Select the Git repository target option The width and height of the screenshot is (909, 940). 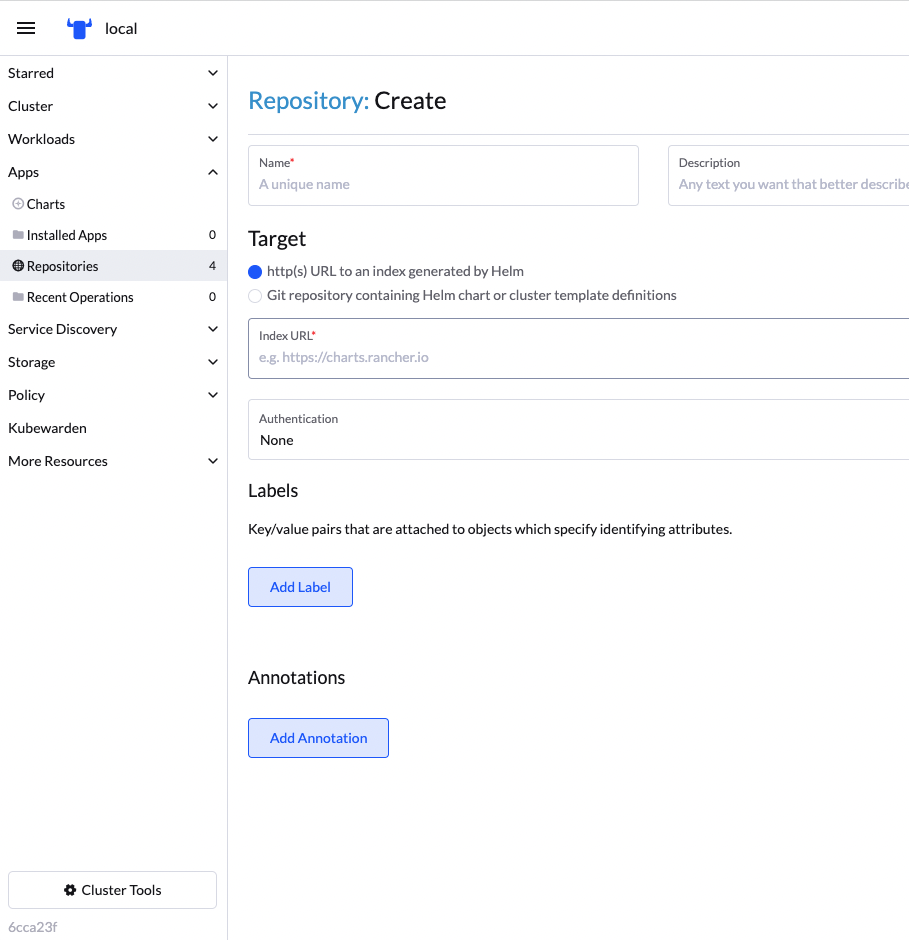click(x=255, y=295)
